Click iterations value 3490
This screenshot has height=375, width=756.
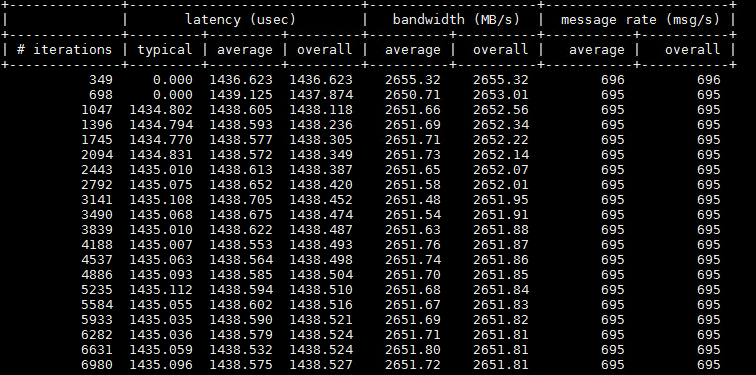pos(96,214)
